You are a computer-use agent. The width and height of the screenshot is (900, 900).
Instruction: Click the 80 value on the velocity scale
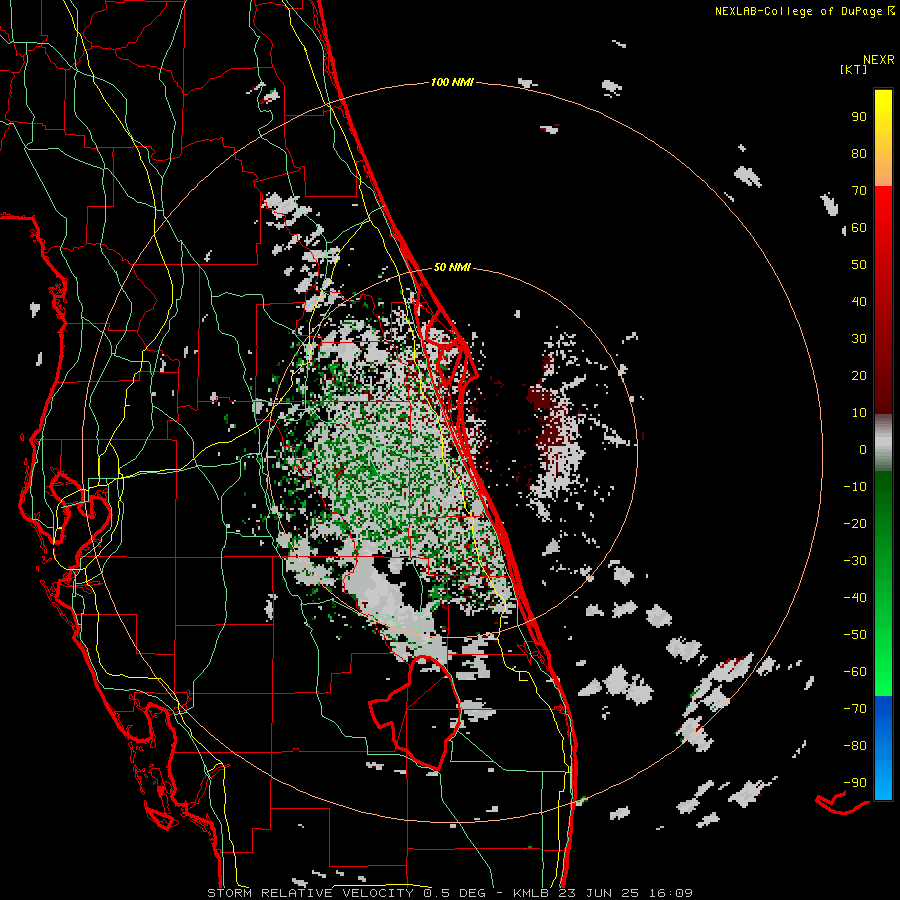point(859,153)
